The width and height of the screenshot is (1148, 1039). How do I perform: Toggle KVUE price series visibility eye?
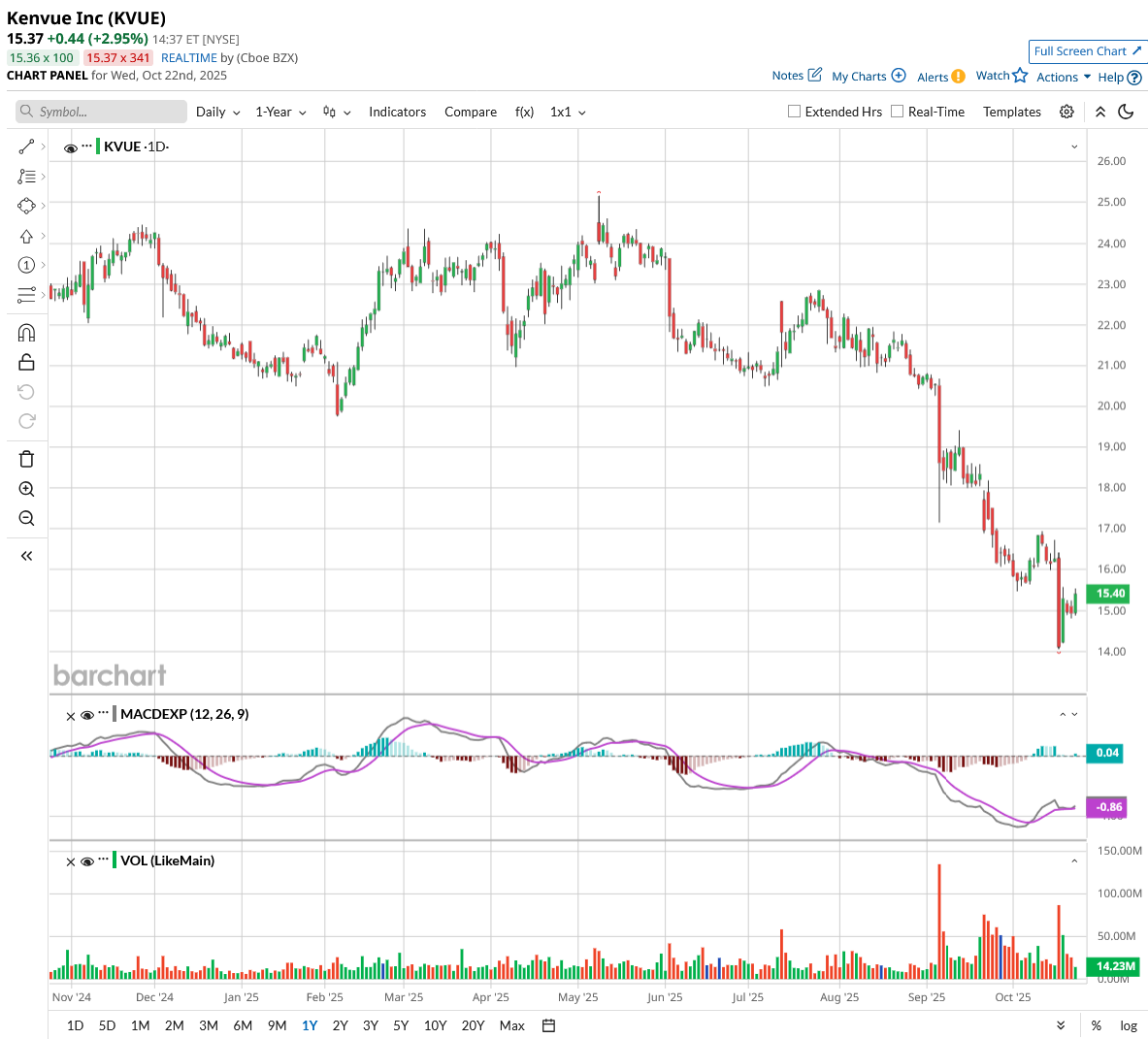click(70, 148)
